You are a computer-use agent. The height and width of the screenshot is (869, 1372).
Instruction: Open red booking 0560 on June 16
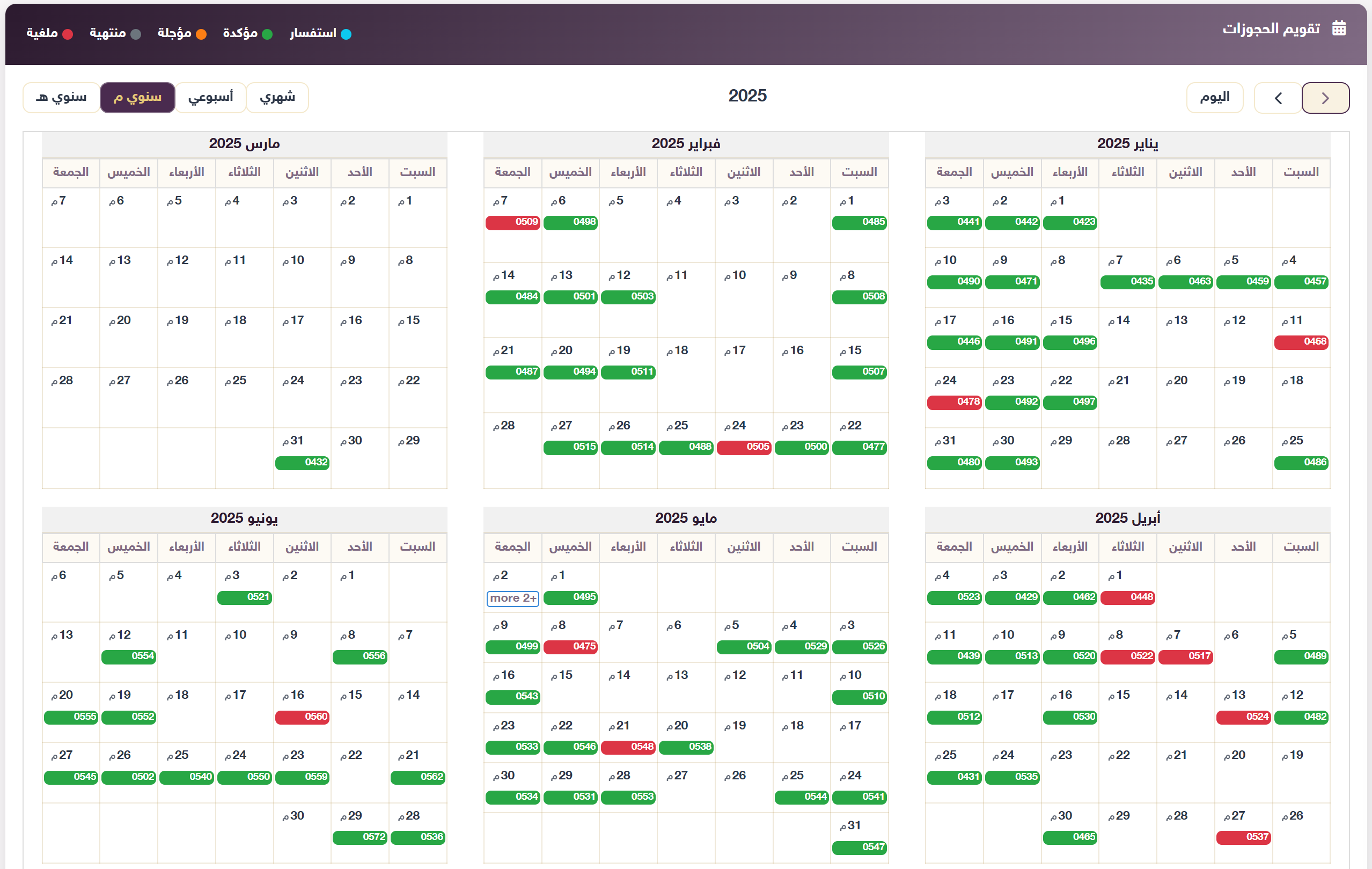point(302,717)
